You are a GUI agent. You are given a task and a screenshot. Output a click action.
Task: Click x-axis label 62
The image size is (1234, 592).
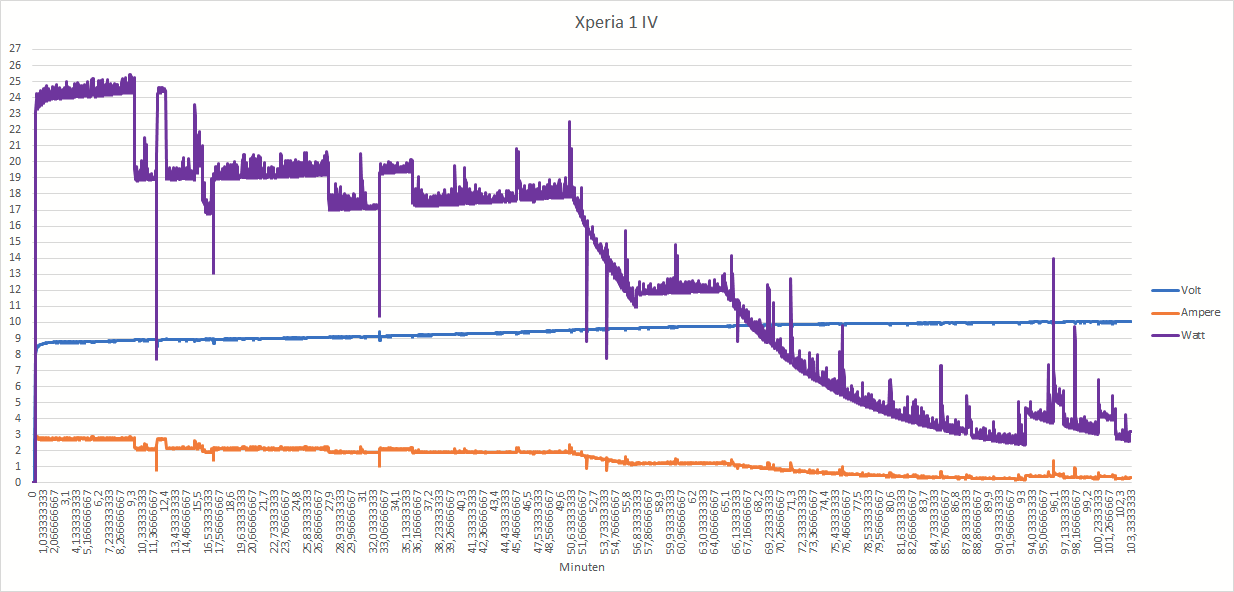point(692,495)
